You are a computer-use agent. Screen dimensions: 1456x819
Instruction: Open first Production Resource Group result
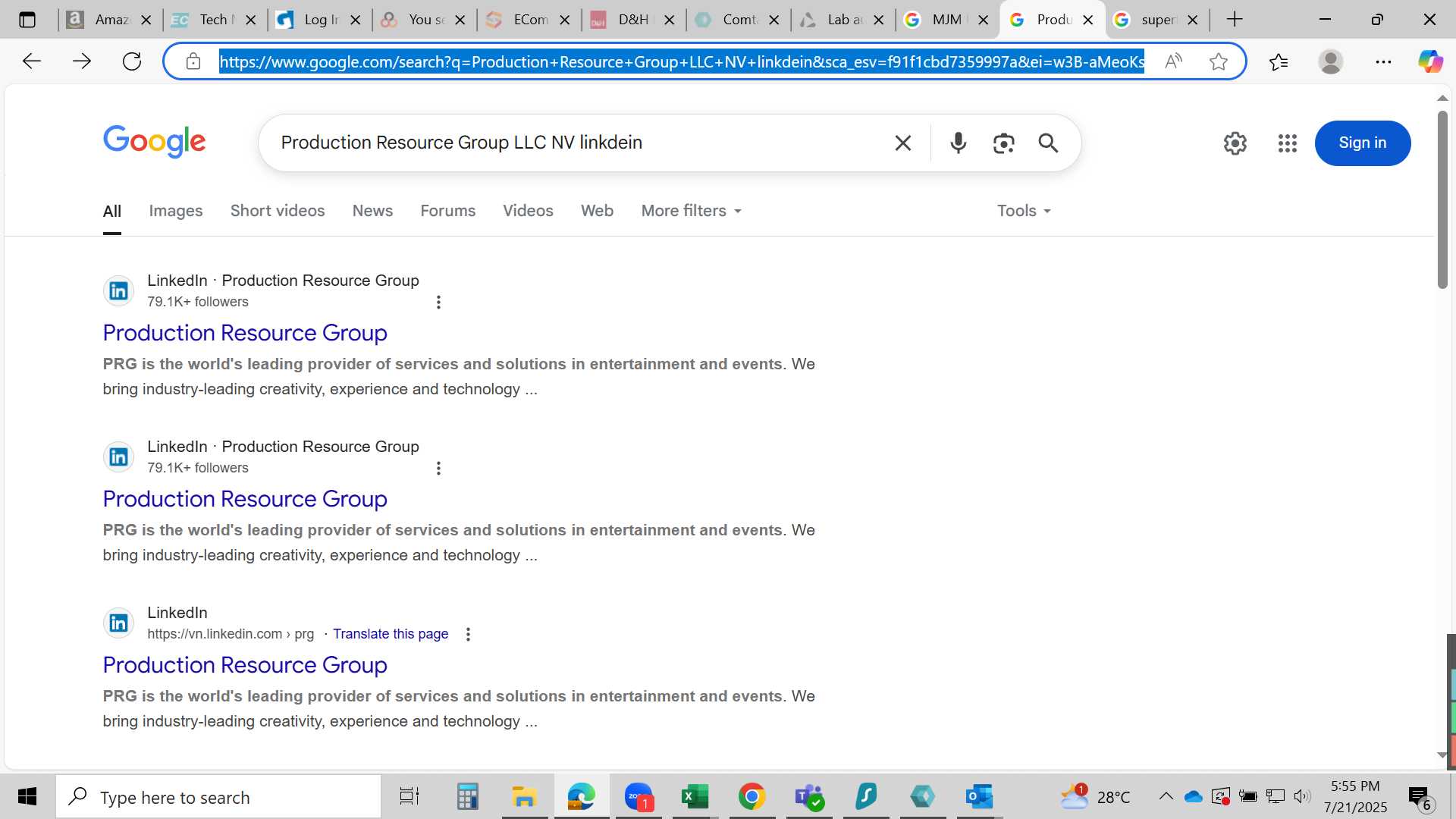(245, 333)
